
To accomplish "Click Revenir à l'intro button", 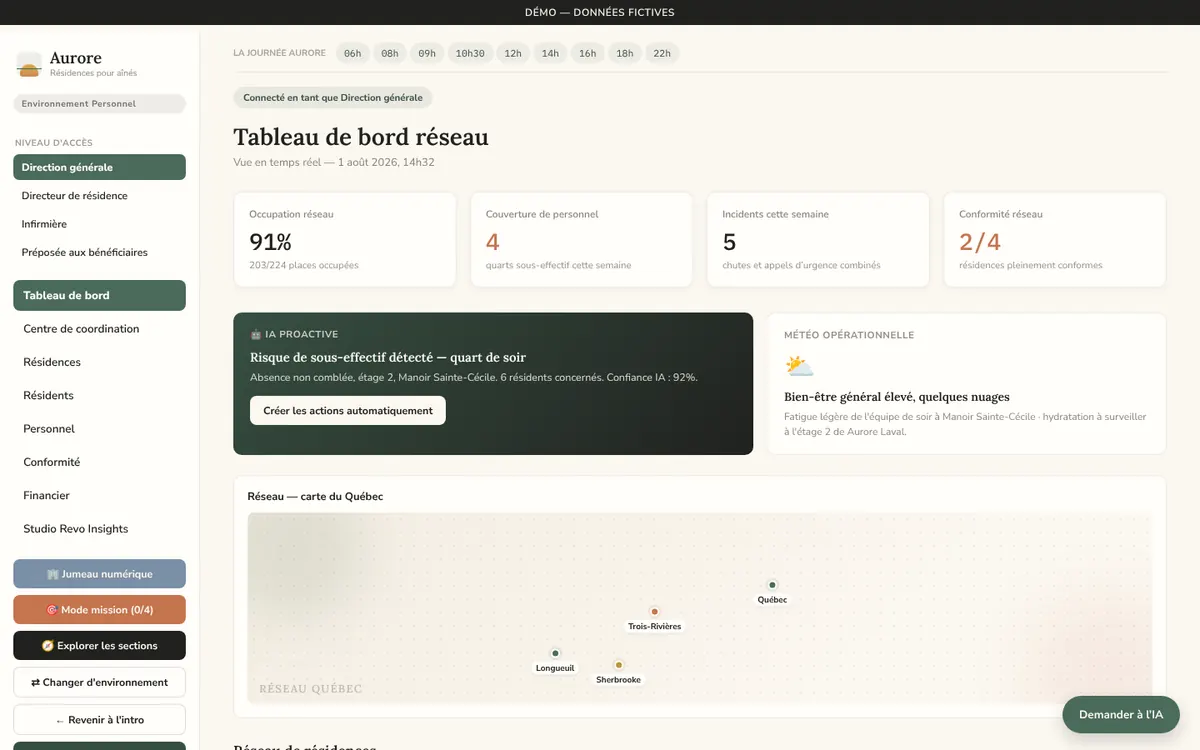I will point(99,720).
